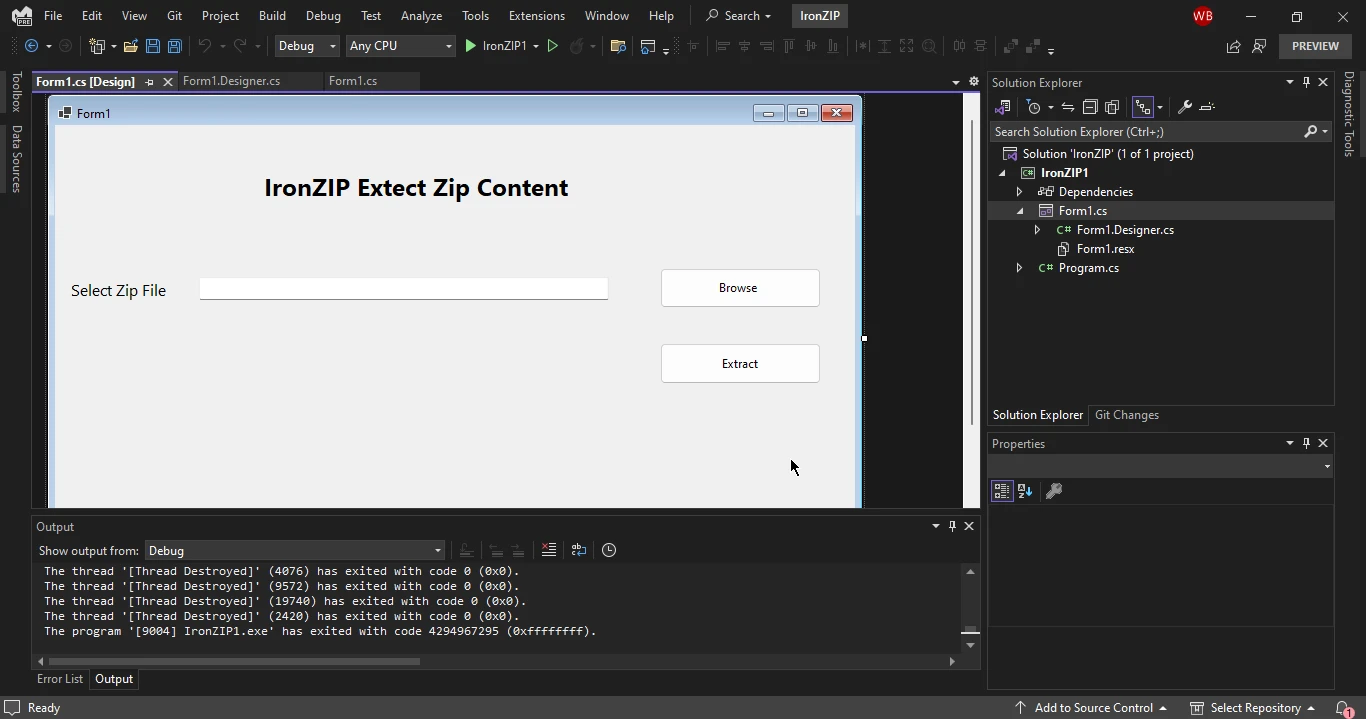Click Collapse All icon in Solution Explorer
This screenshot has width=1366, height=719.
(x=1090, y=107)
